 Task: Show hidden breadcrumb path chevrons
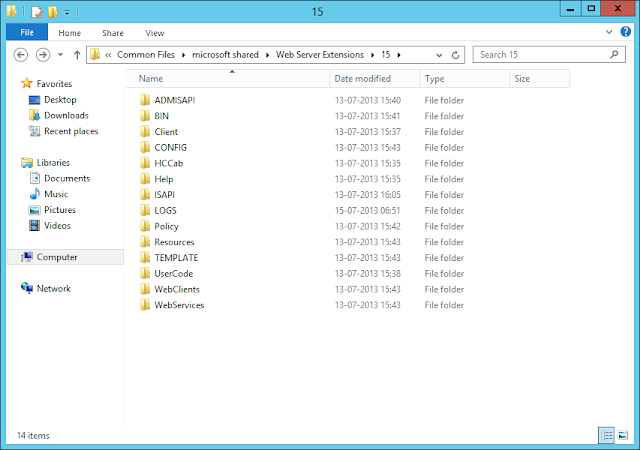(x=108, y=55)
